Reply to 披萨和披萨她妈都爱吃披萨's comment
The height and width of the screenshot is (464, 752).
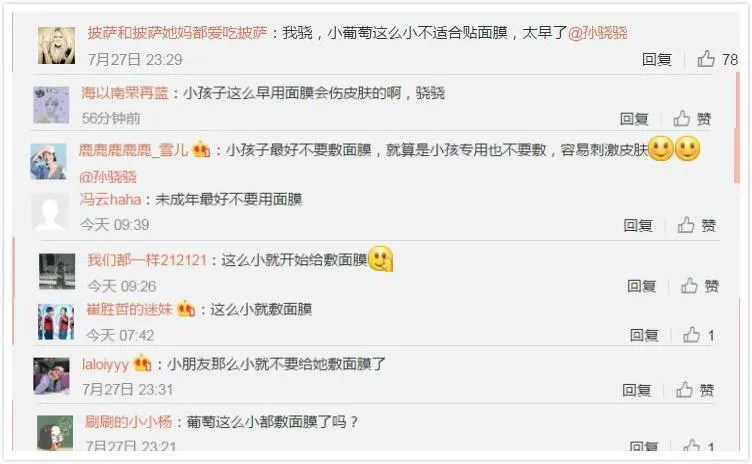657,59
